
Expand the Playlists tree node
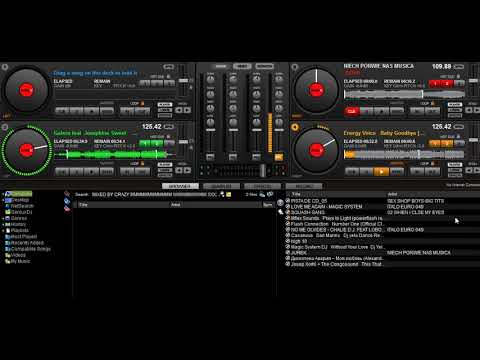coord(3,230)
